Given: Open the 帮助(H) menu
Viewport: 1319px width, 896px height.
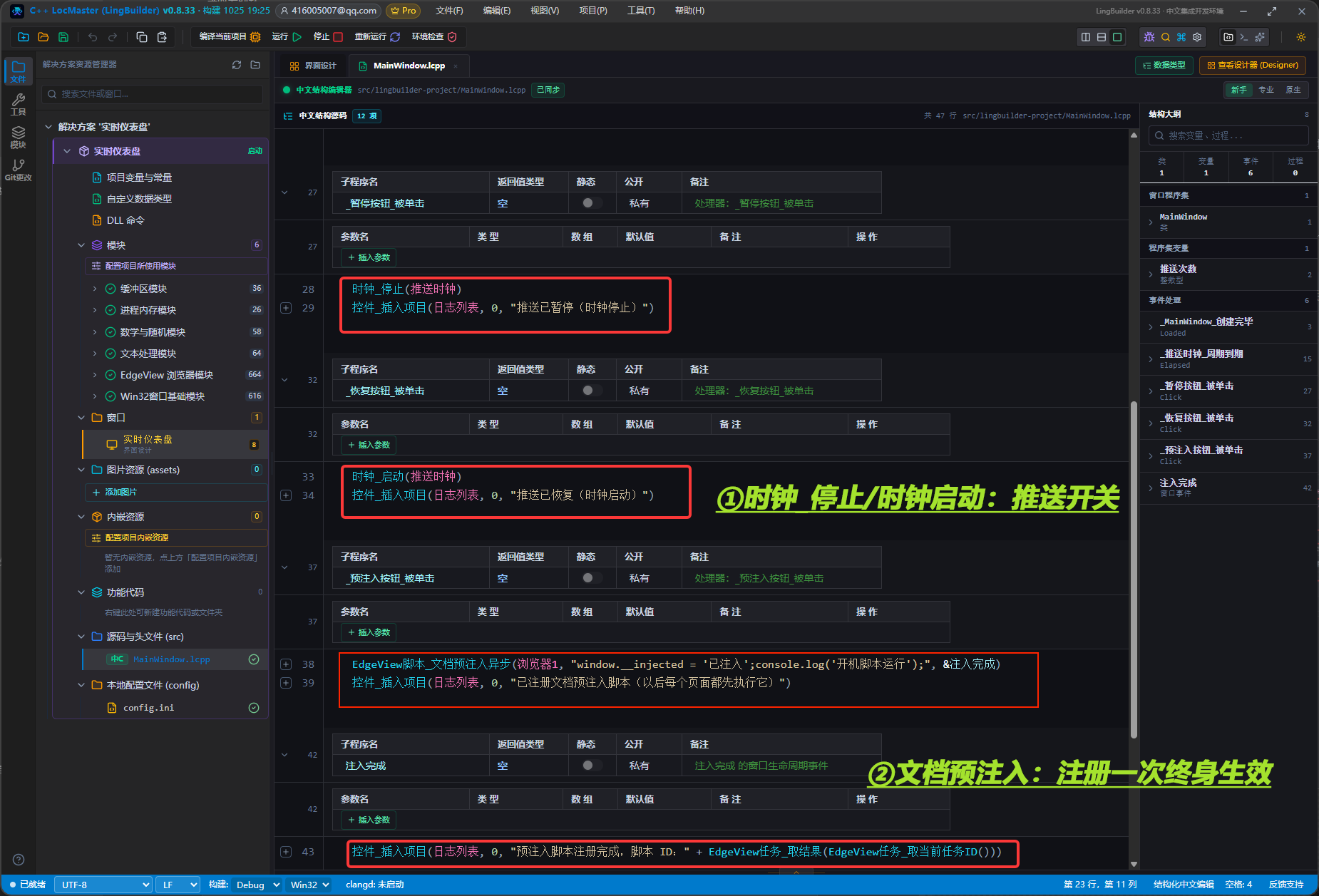Looking at the screenshot, I should pos(689,11).
